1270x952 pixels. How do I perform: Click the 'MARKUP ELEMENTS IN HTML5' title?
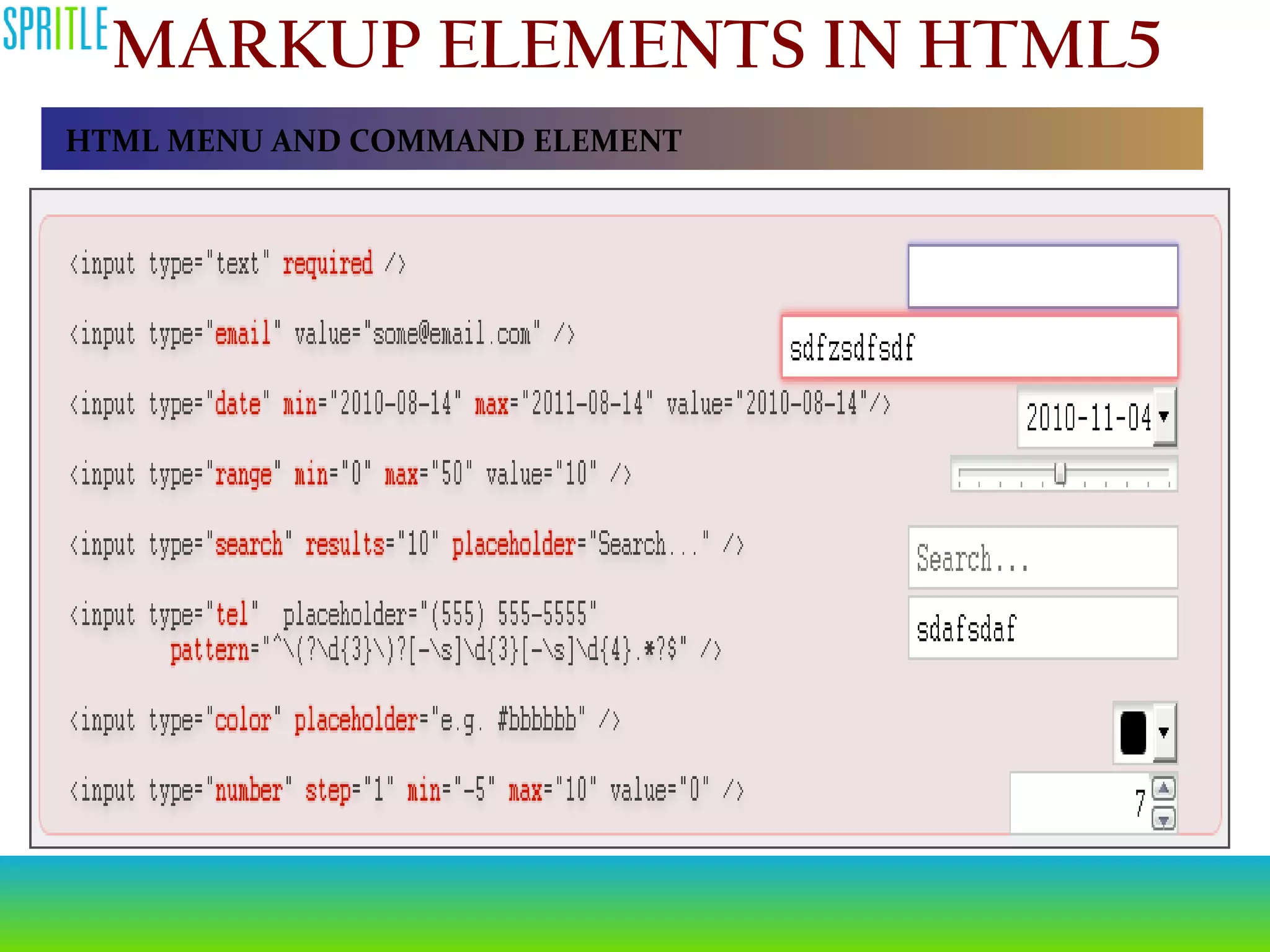click(x=637, y=44)
